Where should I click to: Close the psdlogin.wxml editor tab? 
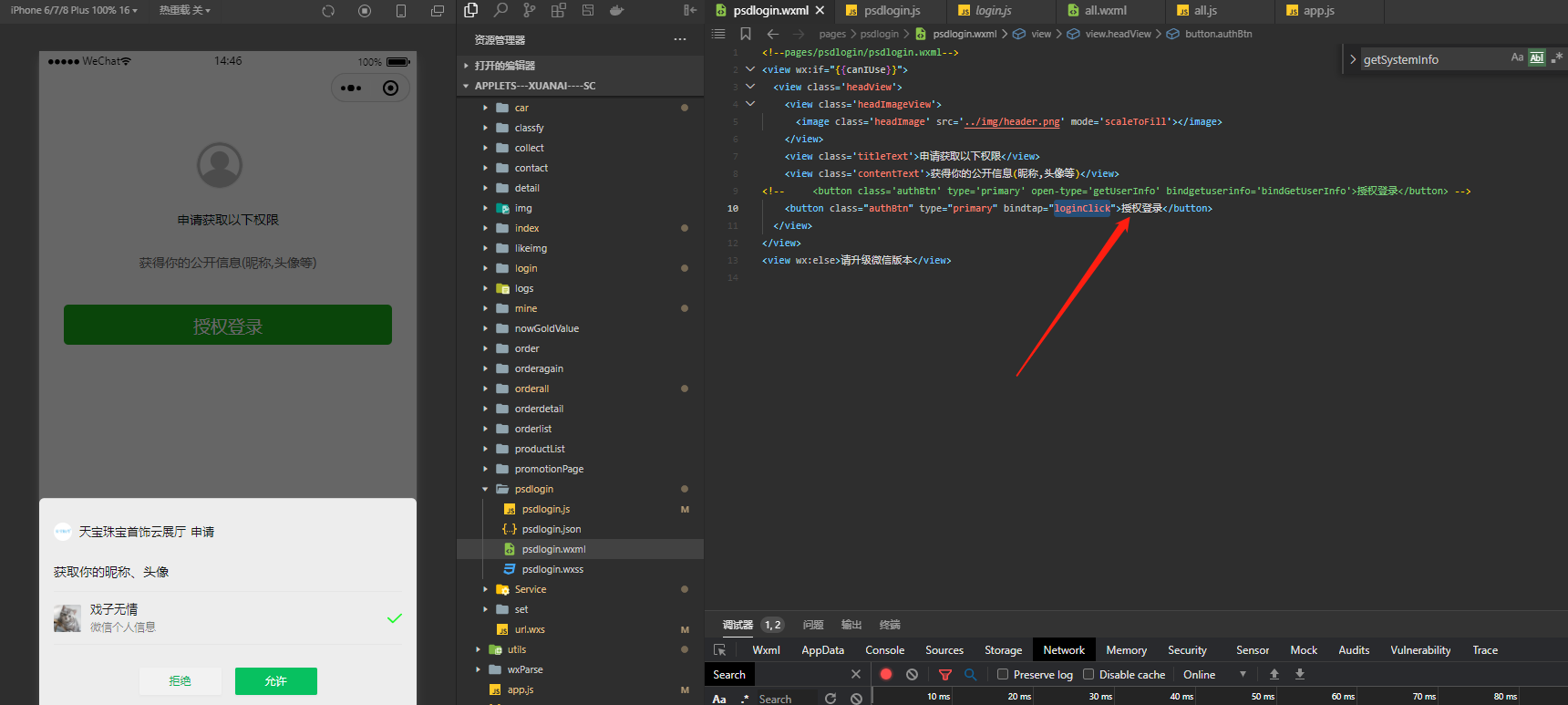(820, 11)
